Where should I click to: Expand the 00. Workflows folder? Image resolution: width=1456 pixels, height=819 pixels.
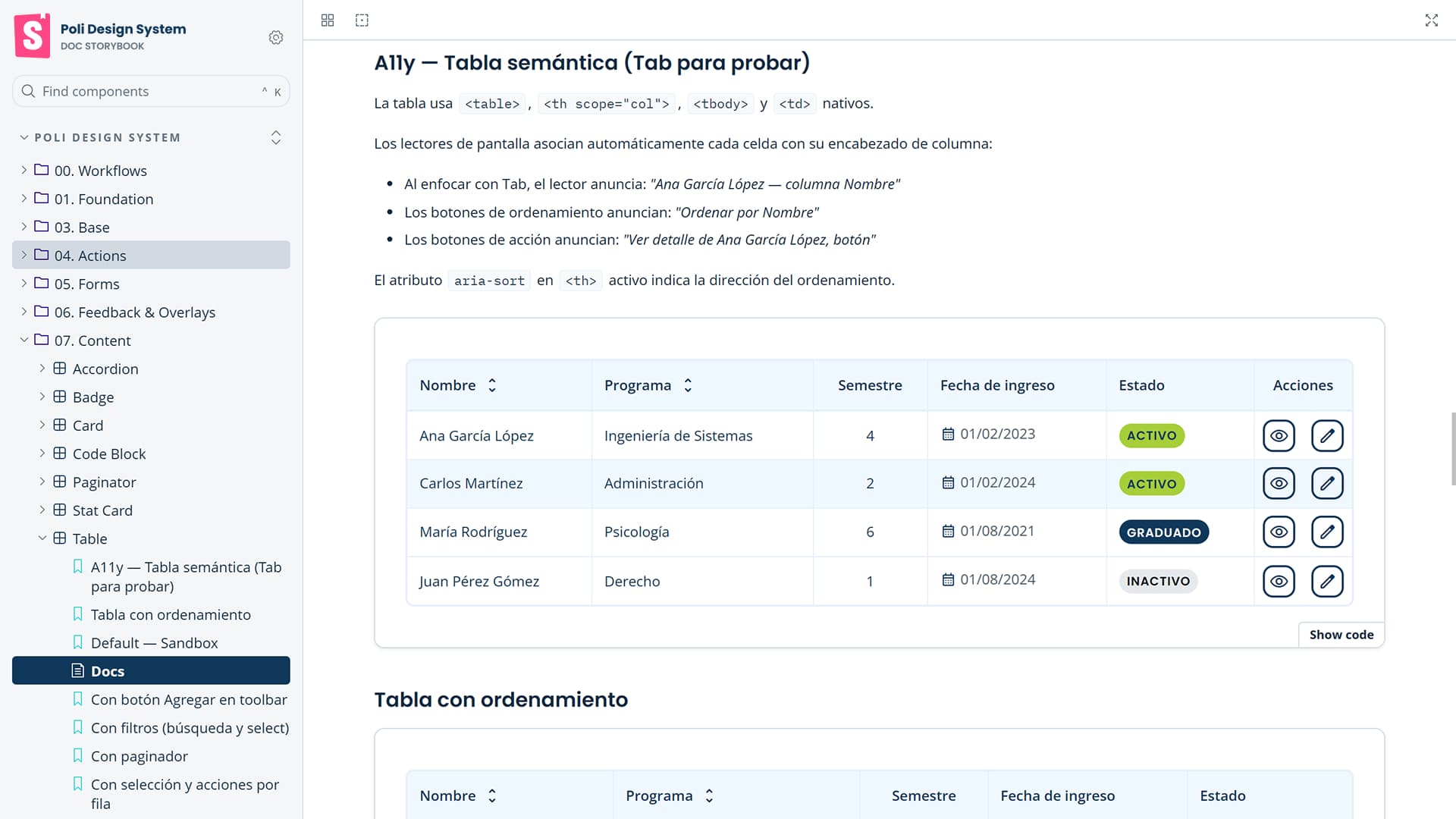point(151,171)
